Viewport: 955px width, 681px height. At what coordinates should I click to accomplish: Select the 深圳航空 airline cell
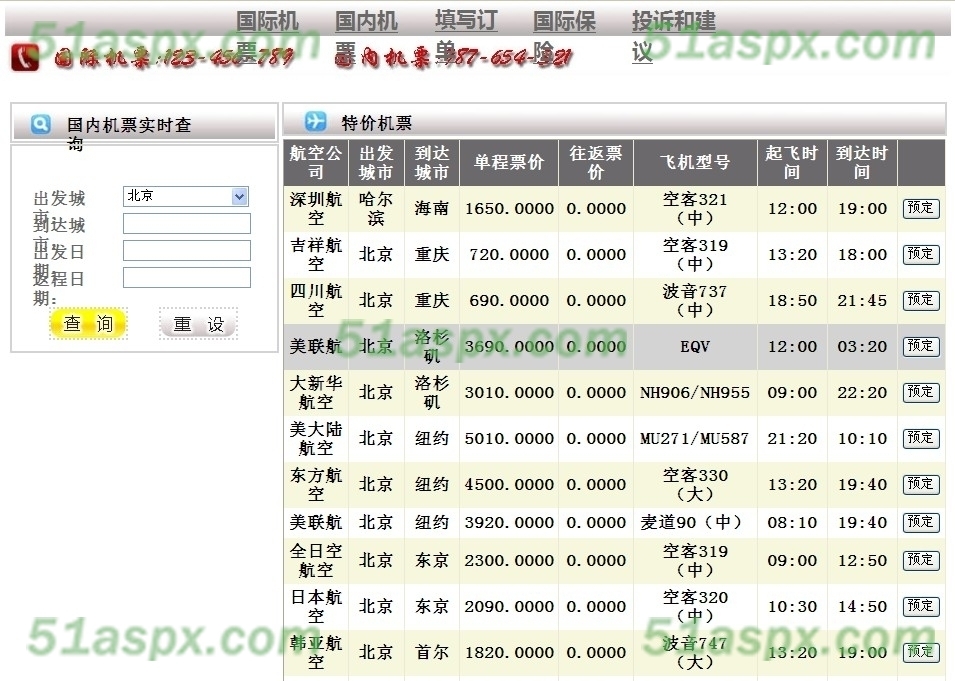coord(315,208)
